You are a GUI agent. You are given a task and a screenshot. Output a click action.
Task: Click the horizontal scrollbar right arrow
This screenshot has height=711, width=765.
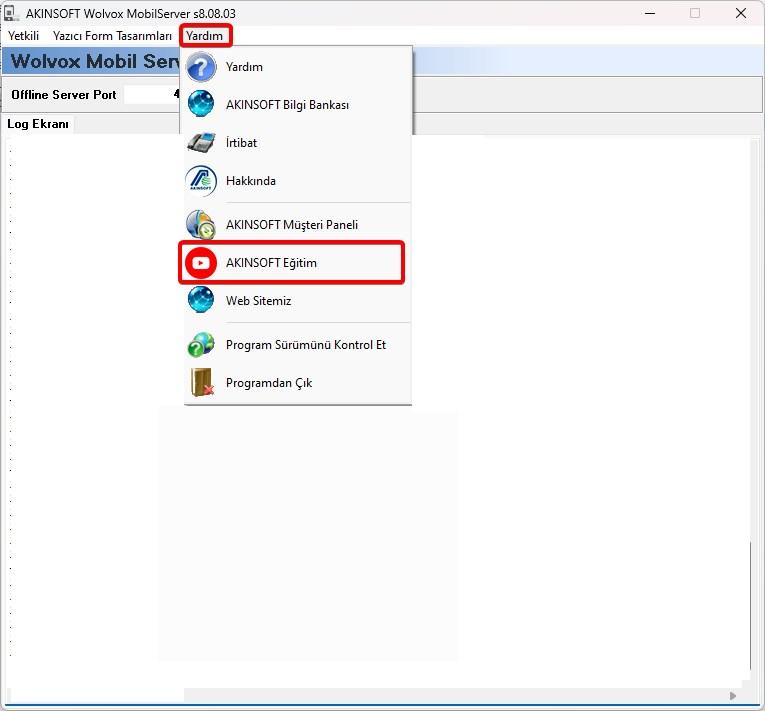pyautogui.click(x=733, y=695)
